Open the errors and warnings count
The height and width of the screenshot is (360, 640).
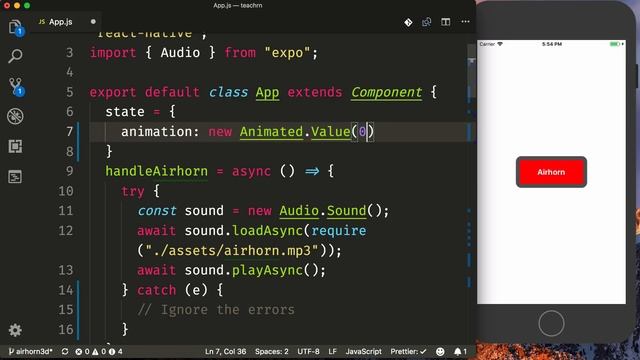(99, 351)
